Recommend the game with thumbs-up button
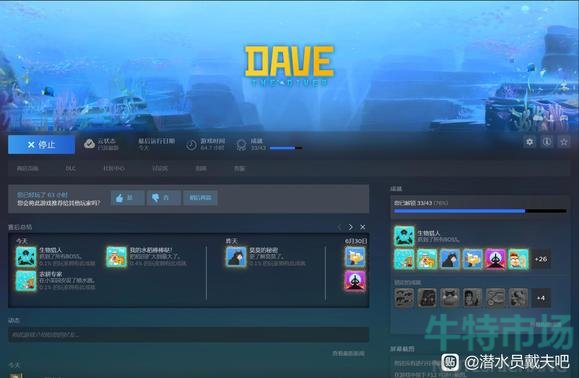 [x=127, y=198]
